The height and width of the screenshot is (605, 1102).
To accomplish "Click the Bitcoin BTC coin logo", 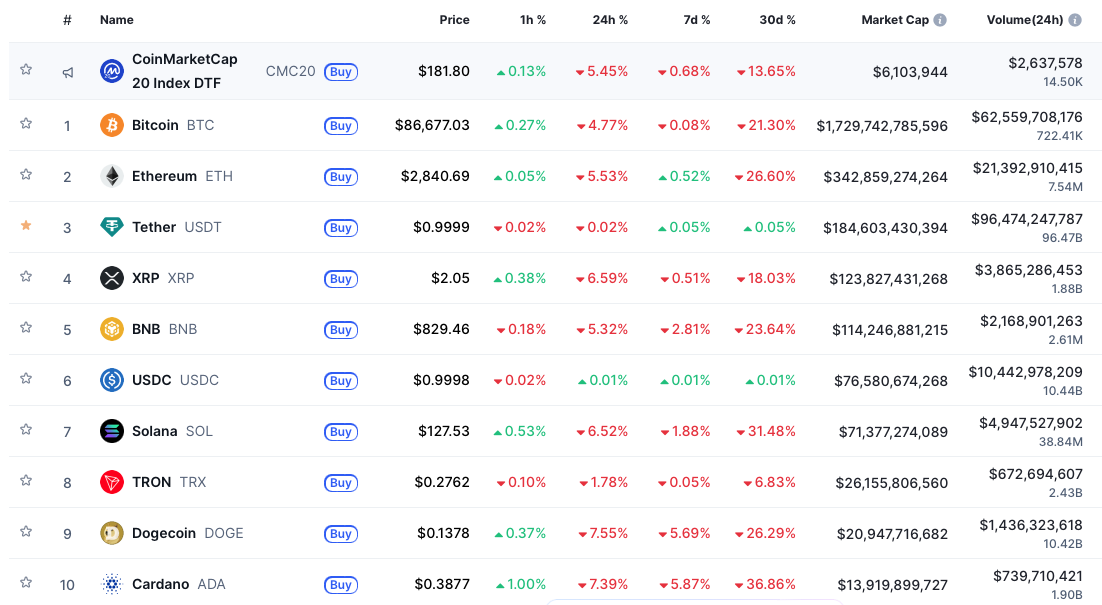I will tap(111, 125).
